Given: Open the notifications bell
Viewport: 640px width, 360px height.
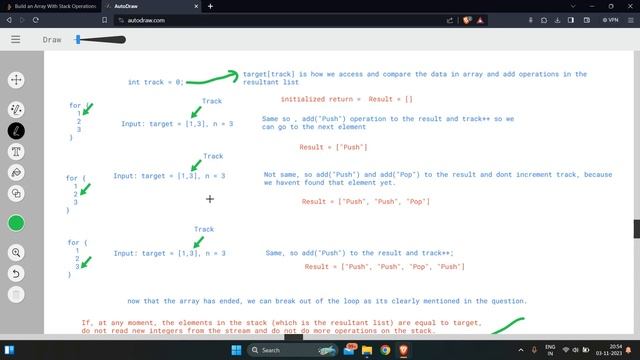Looking at the screenshot, I should point(629,350).
